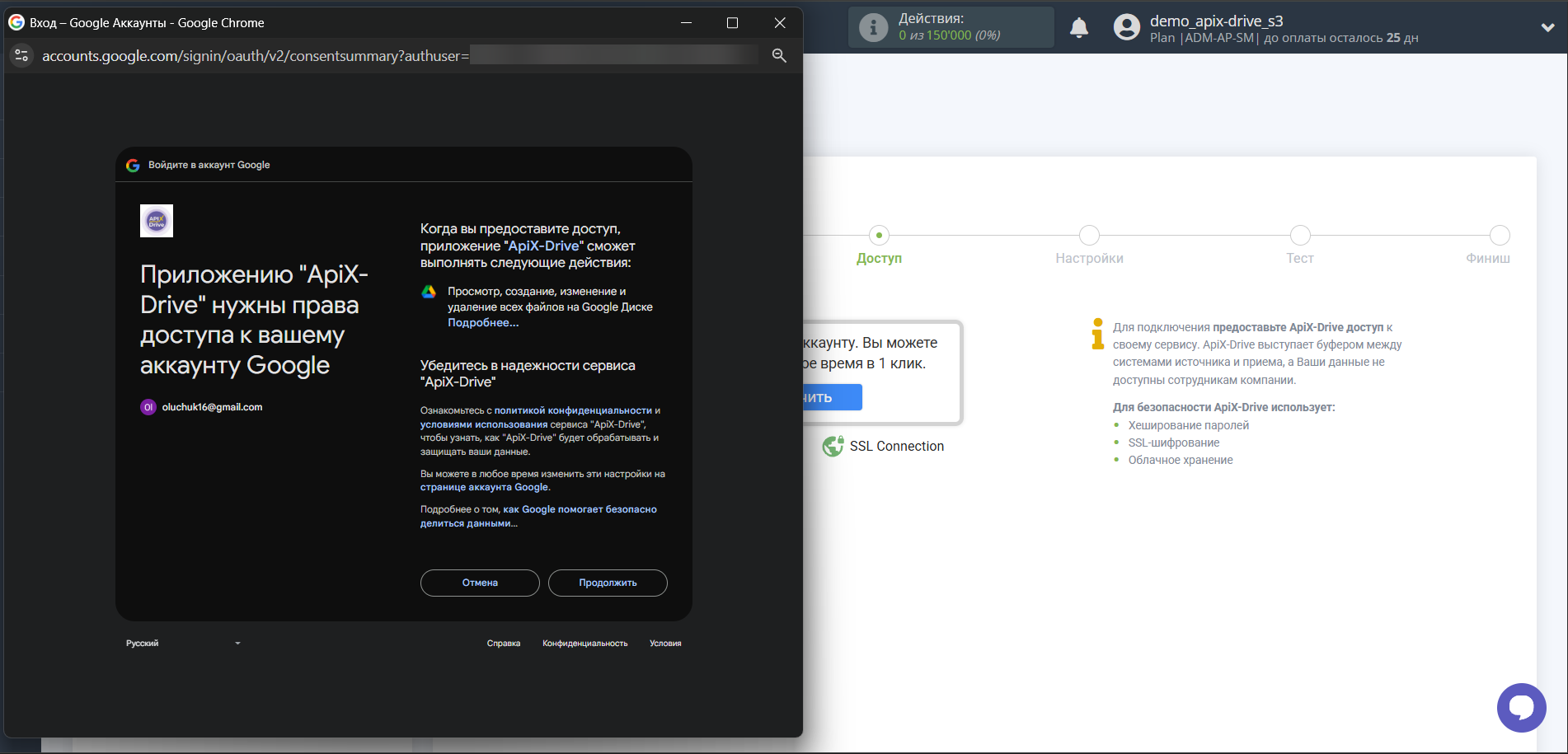Select the Настройки step

tap(1089, 236)
